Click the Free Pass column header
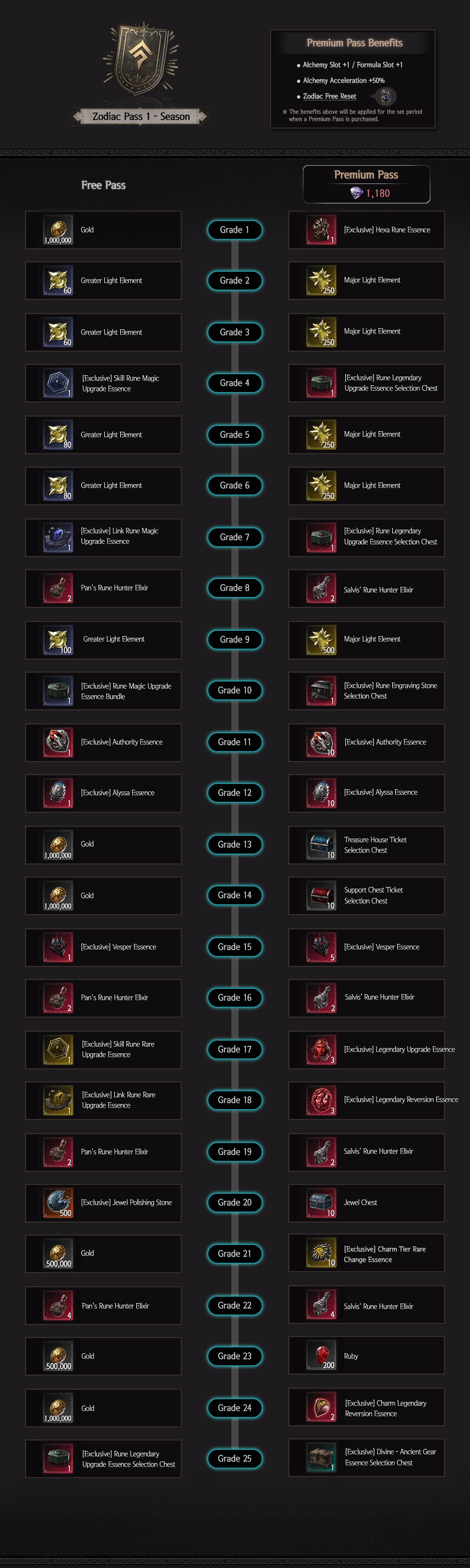 click(x=103, y=185)
